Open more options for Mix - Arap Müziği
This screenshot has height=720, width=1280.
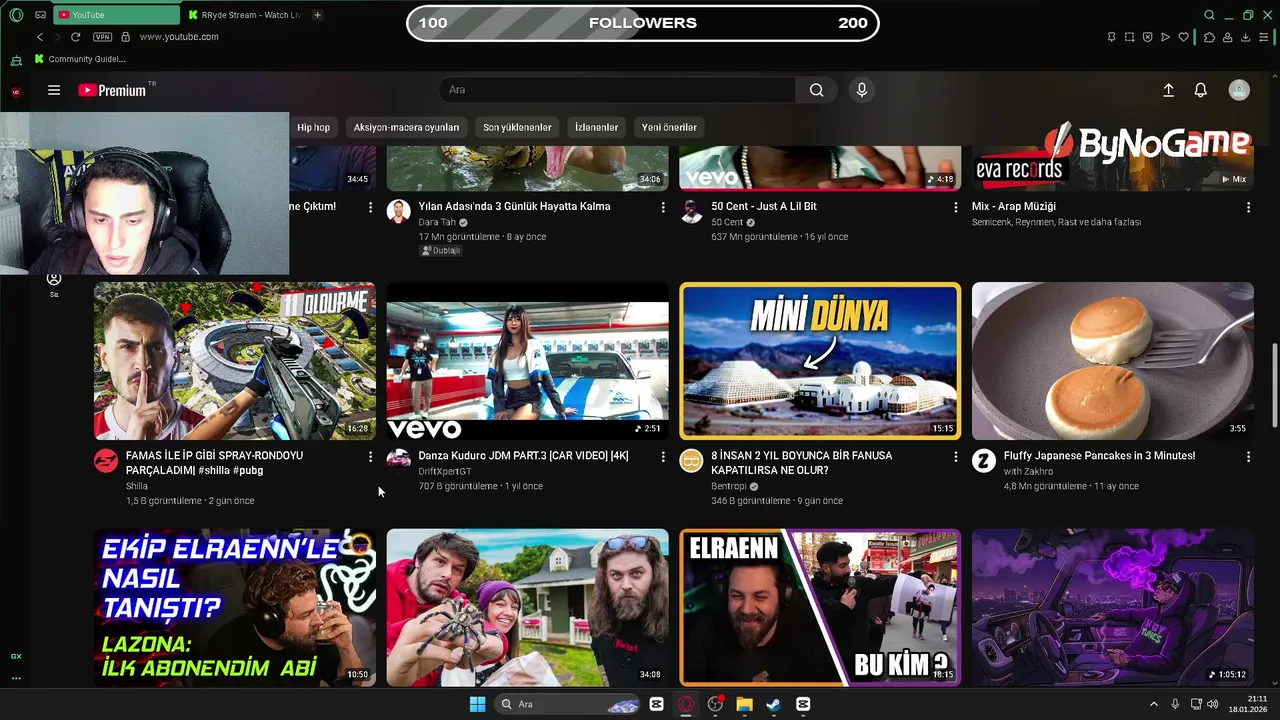(x=1248, y=207)
